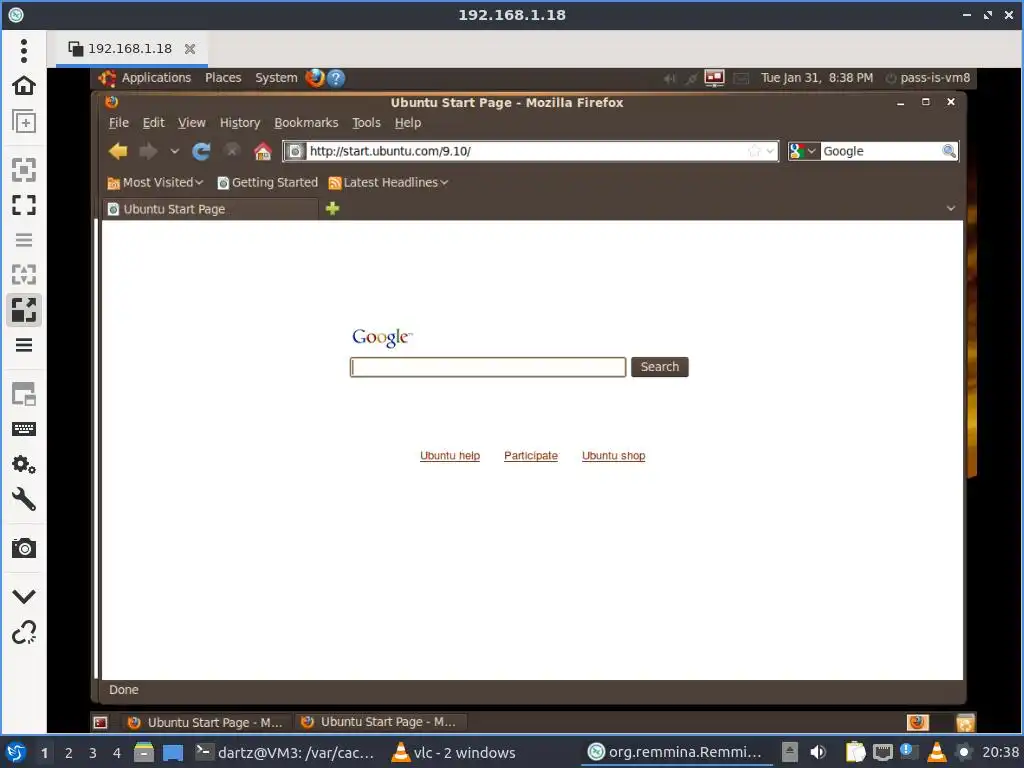This screenshot has height=768, width=1024.
Task: Open Getting Started bookmark
Action: pos(268,183)
